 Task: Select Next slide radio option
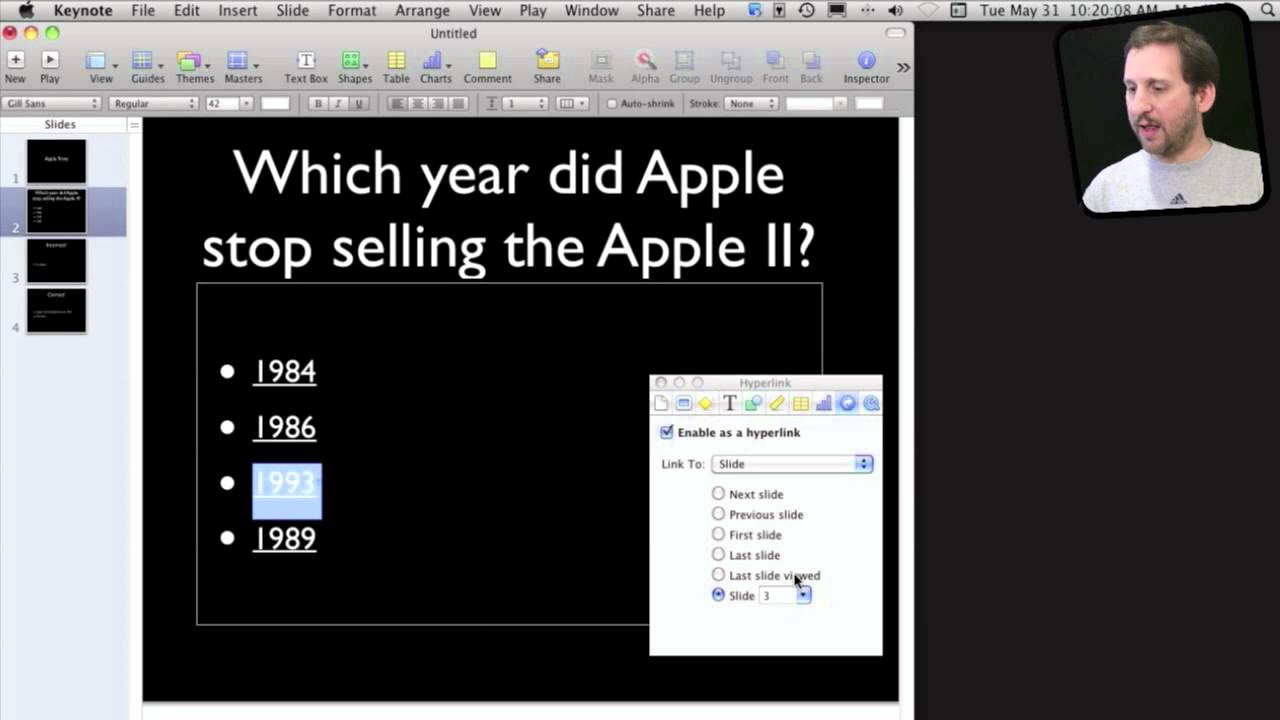(718, 494)
